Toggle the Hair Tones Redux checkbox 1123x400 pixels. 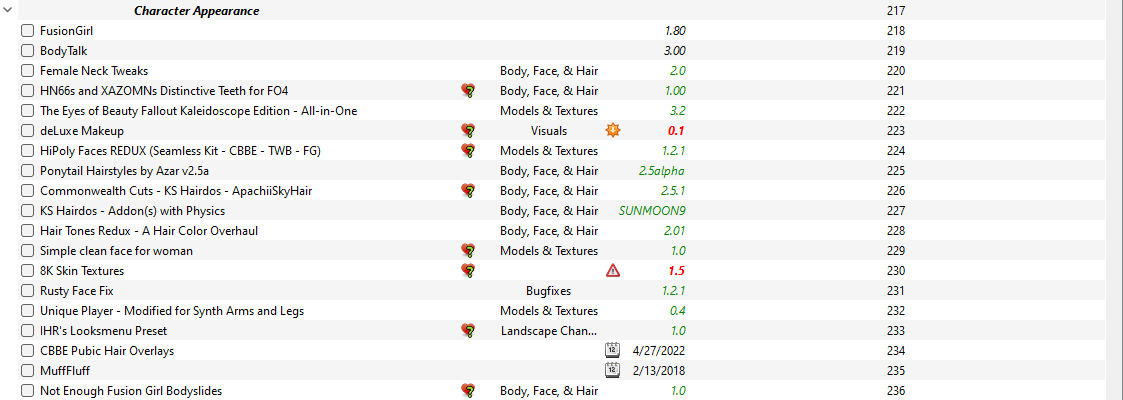coord(27,231)
